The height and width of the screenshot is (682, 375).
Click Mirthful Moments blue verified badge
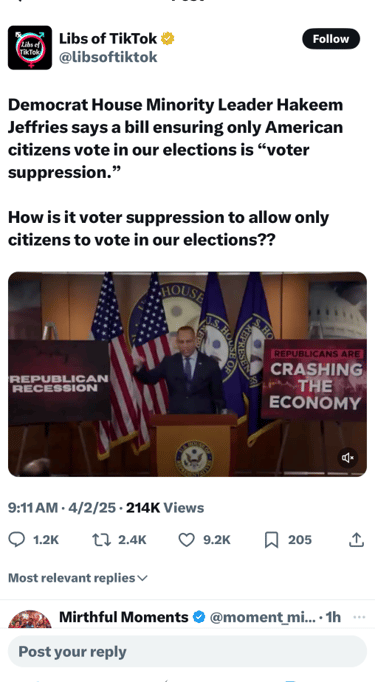198,617
